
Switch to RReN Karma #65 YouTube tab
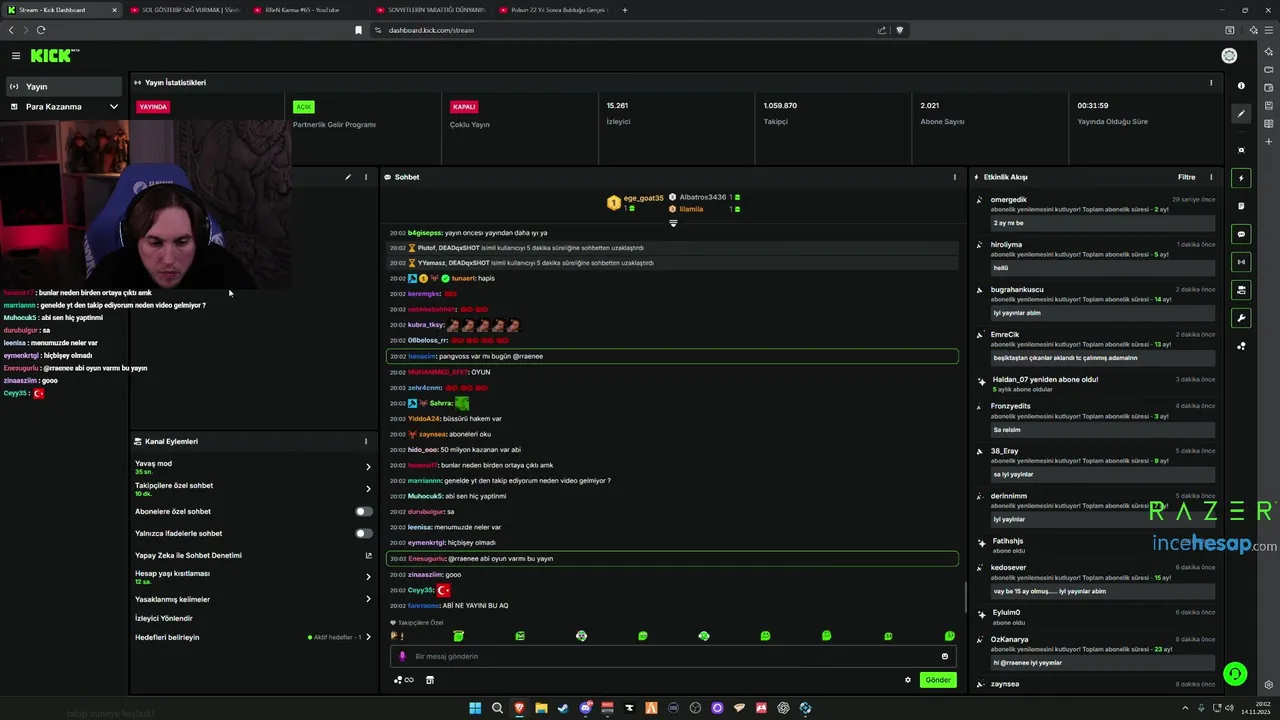click(x=306, y=10)
